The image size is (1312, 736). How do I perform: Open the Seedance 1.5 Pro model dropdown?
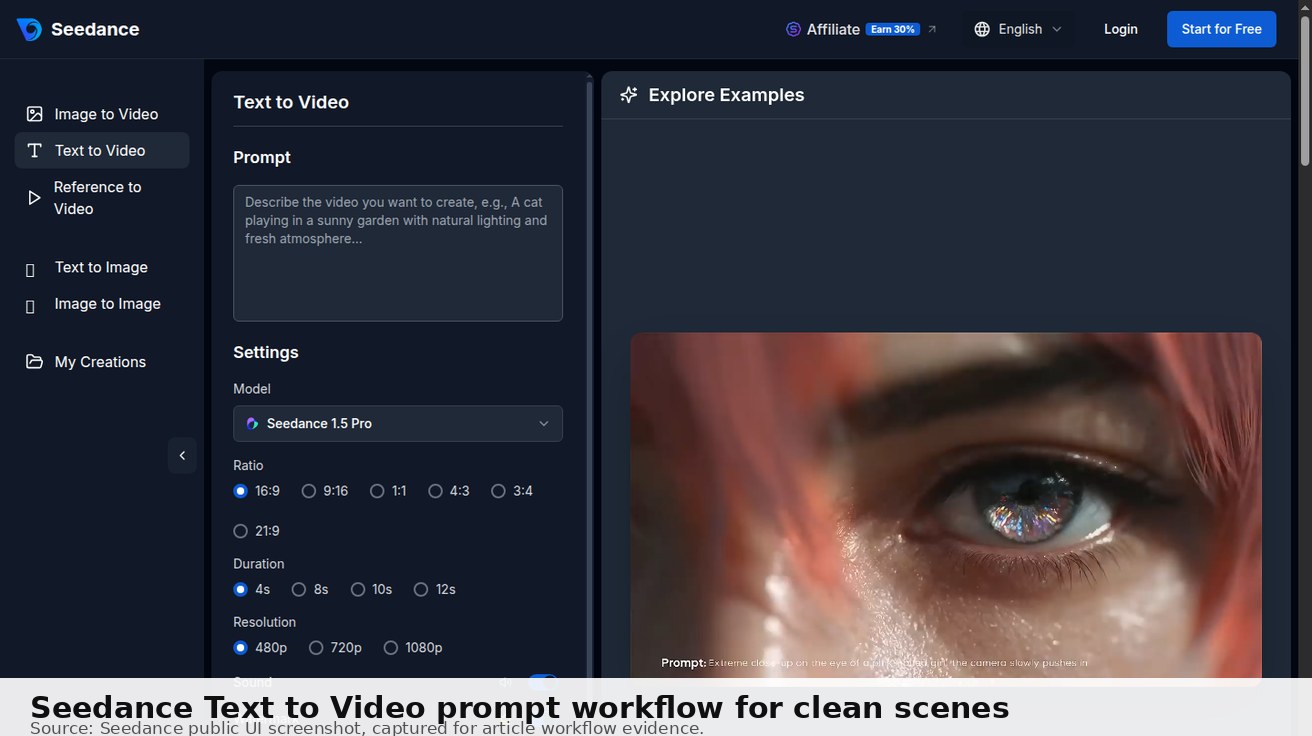point(398,423)
